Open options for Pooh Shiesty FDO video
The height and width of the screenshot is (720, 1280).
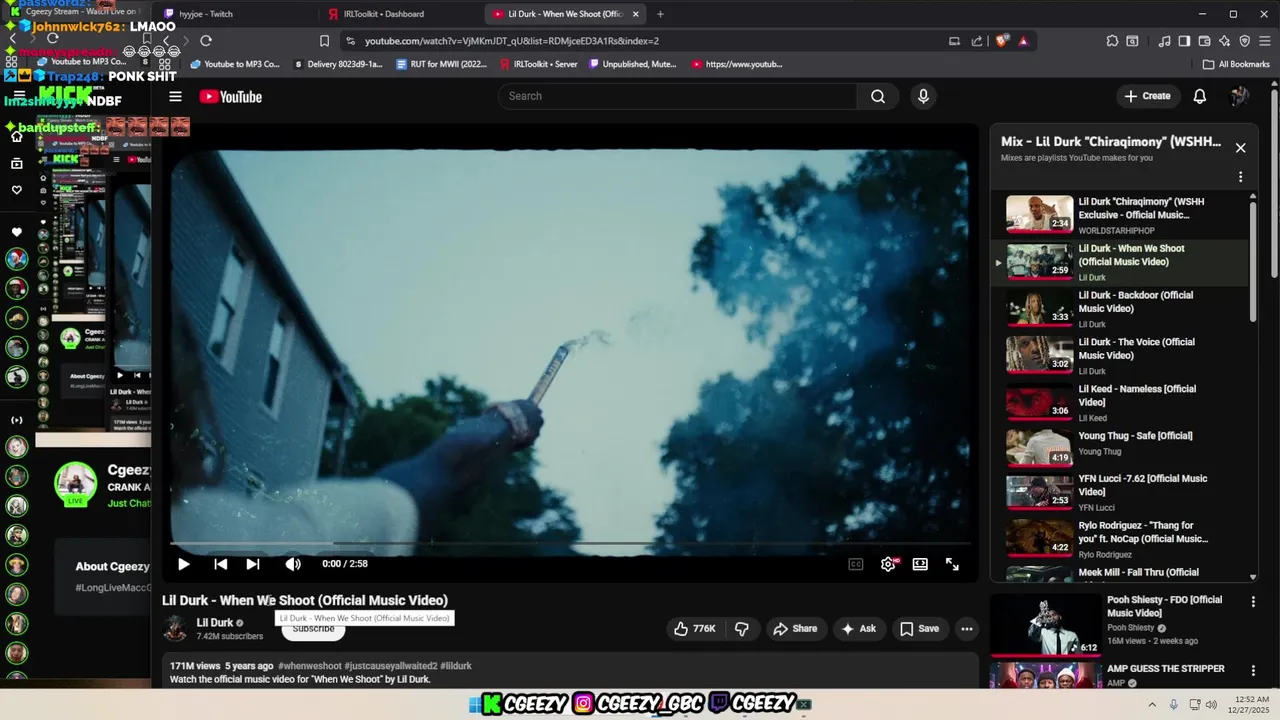1252,602
